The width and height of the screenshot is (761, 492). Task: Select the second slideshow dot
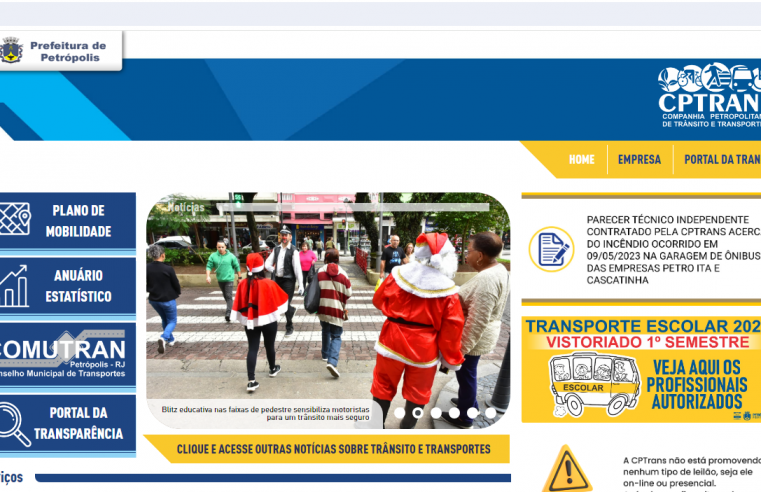(x=417, y=413)
